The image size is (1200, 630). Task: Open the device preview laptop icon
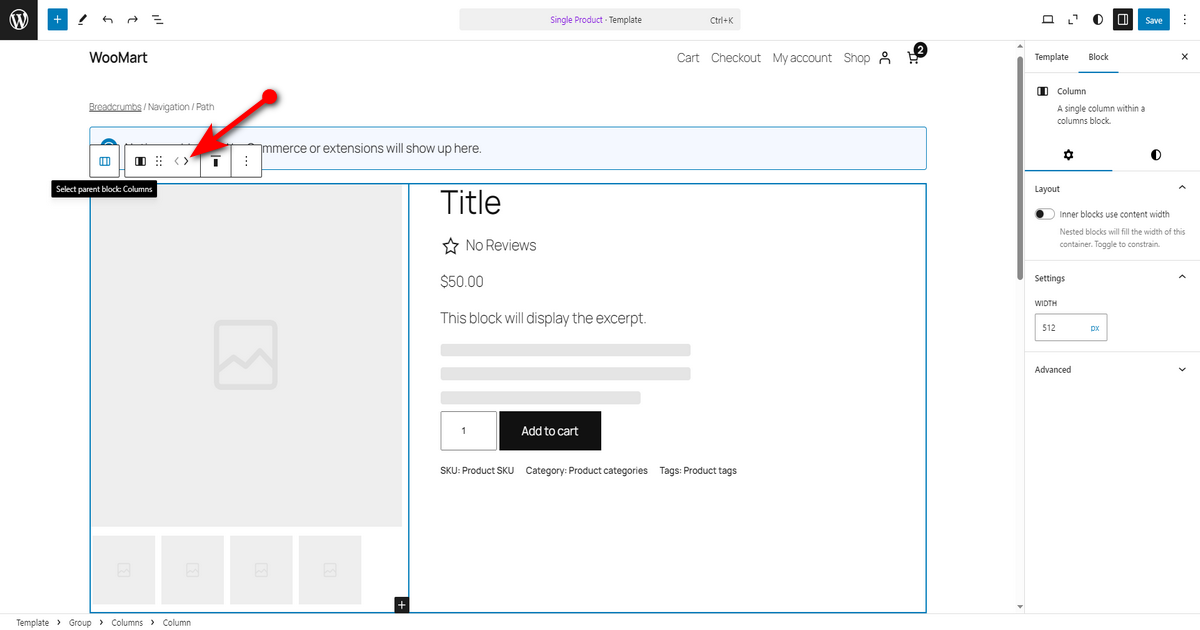point(1048,20)
